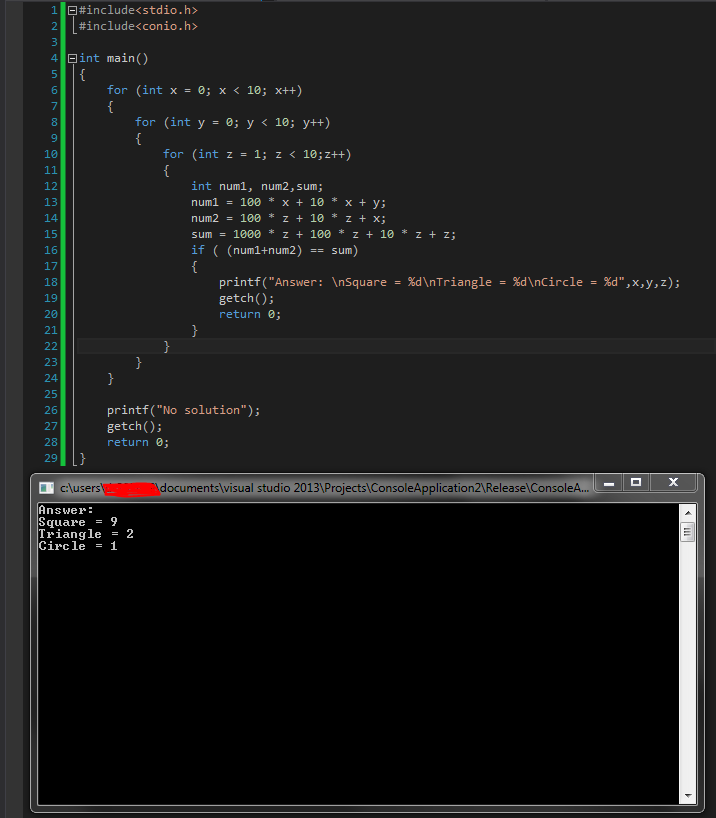Click 'return 0;' on line 28
The image size is (716, 818).
(x=138, y=442)
